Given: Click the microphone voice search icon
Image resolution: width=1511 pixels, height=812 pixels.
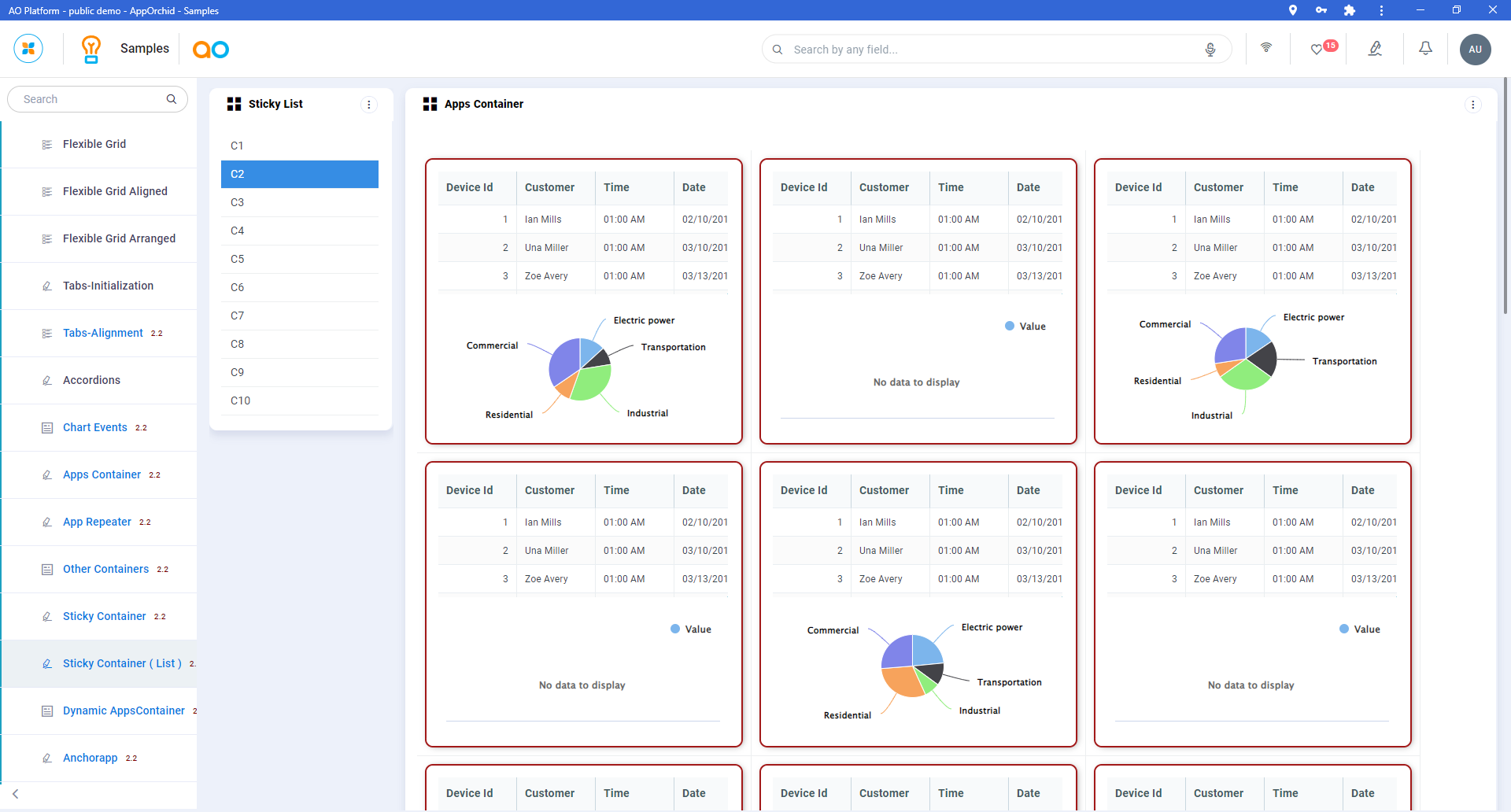Looking at the screenshot, I should pos(1210,50).
